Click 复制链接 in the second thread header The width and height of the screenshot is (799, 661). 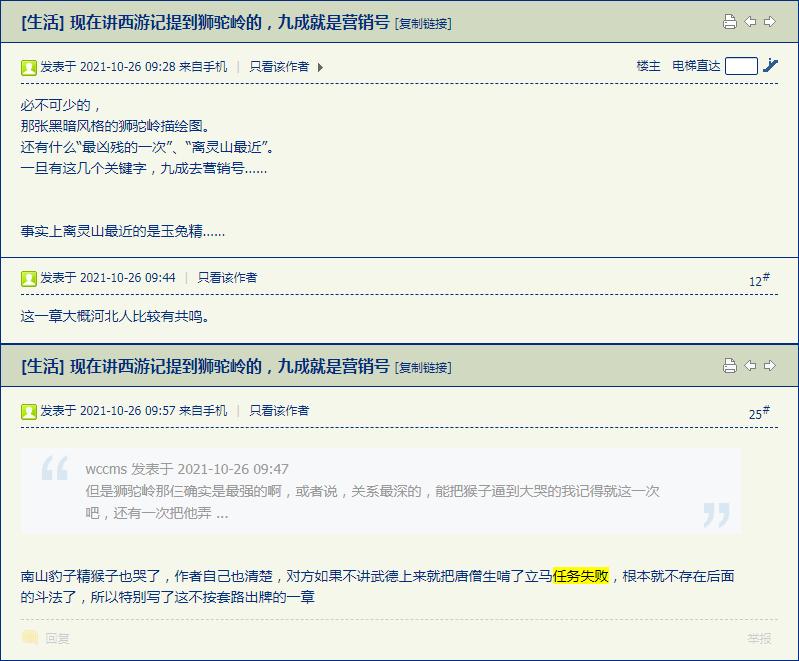(423, 367)
